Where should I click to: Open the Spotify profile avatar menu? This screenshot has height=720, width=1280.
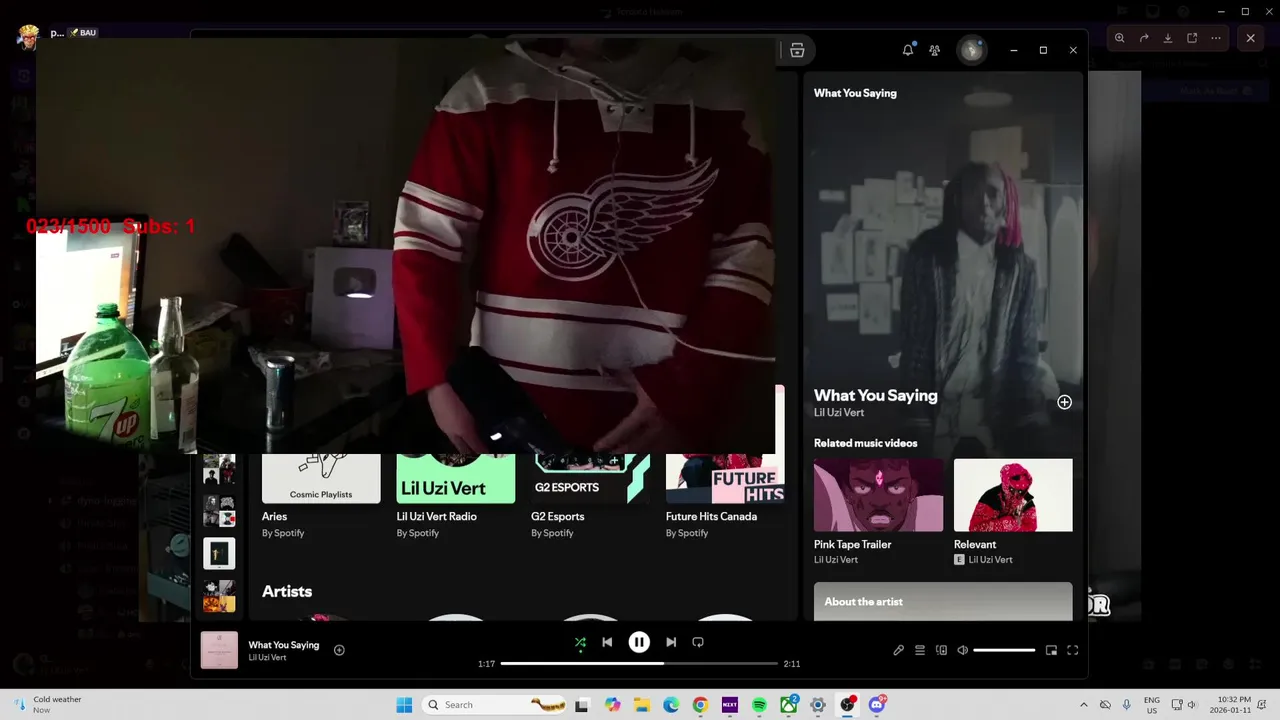971,50
